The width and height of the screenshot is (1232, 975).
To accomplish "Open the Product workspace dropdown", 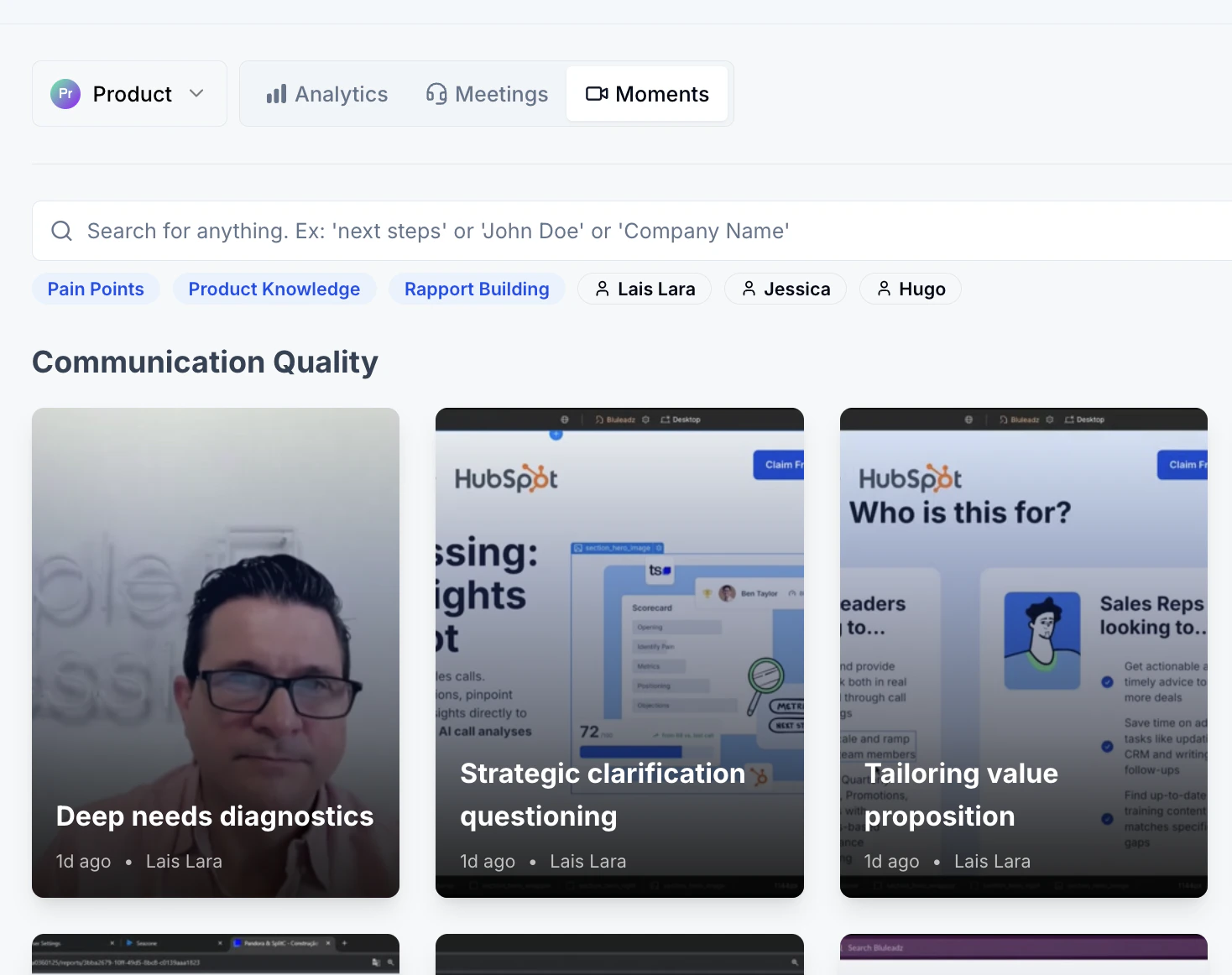I will point(129,94).
